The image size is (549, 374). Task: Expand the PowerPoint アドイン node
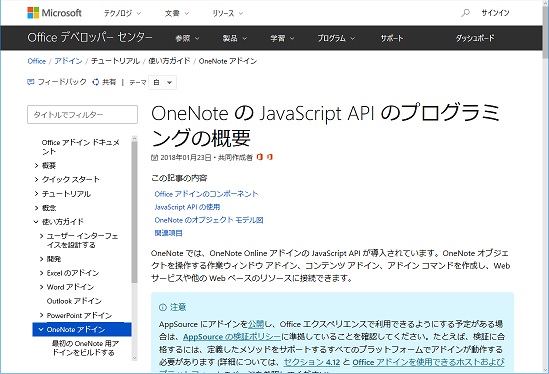pyautogui.click(x=42, y=315)
